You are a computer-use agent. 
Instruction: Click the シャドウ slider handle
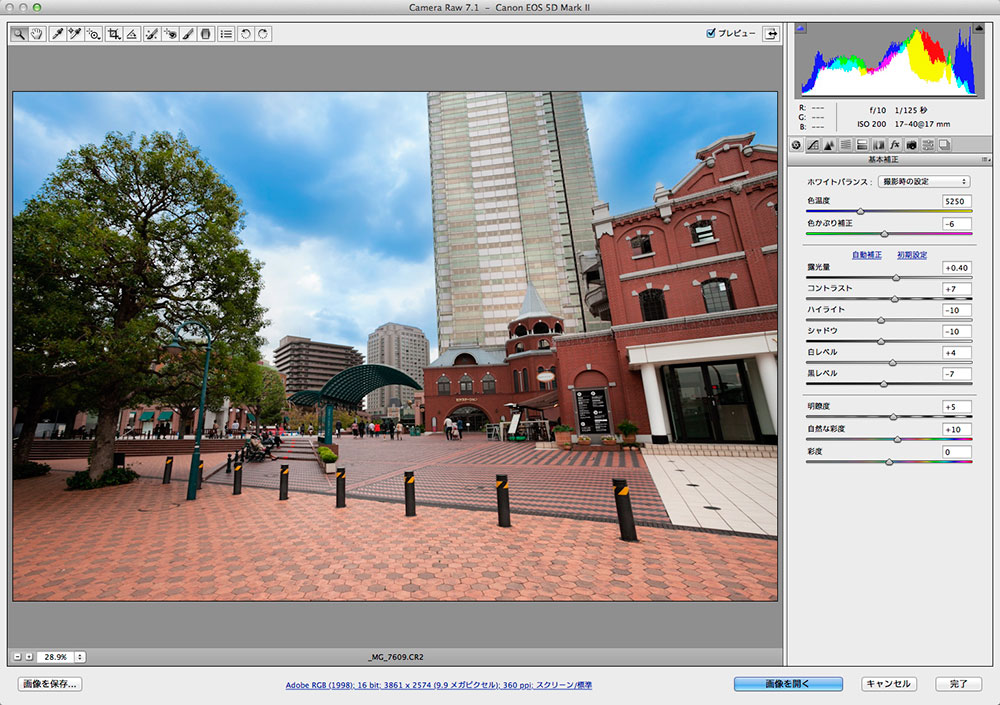(x=881, y=341)
